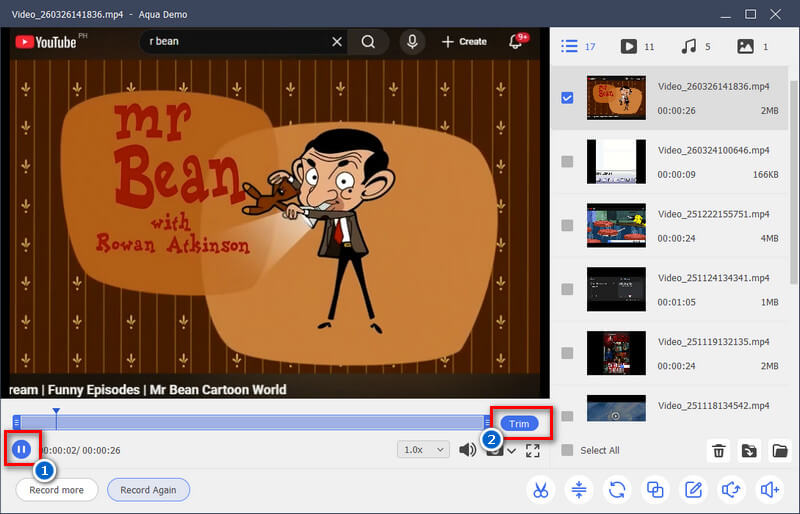Click the file list scrollbar
The image size is (800, 514).
pyautogui.click(x=793, y=182)
